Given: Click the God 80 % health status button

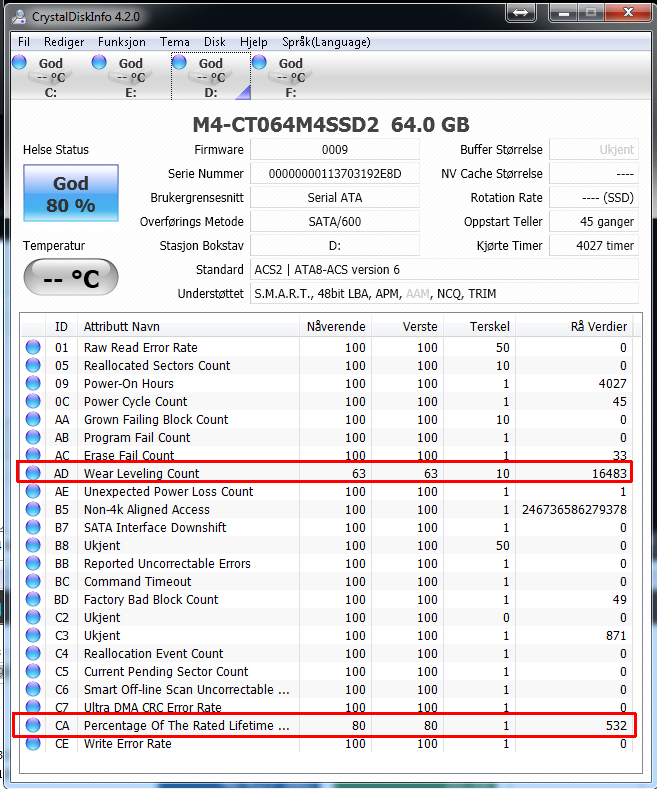Looking at the screenshot, I should click(71, 193).
